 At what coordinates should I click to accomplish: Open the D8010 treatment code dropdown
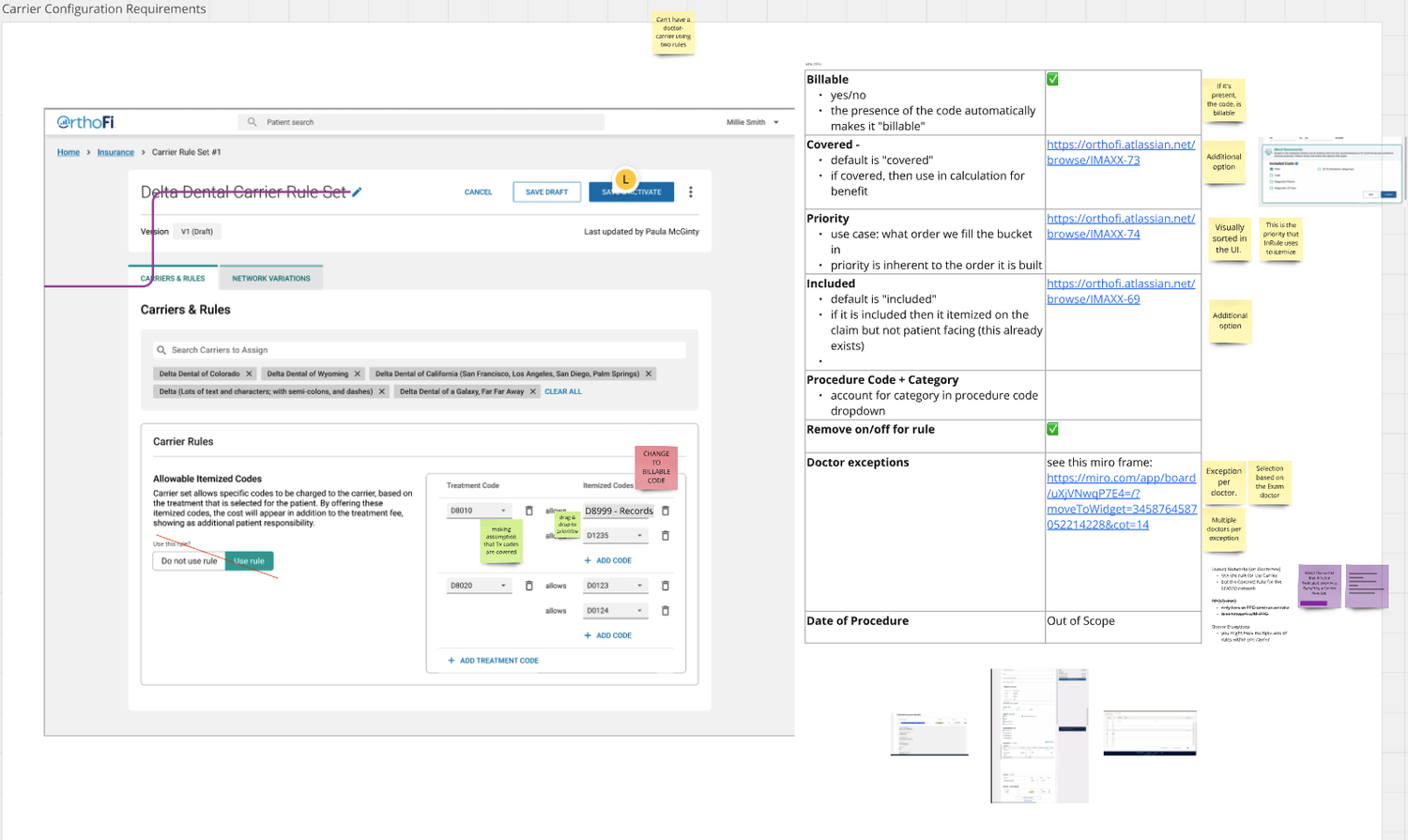[479, 511]
